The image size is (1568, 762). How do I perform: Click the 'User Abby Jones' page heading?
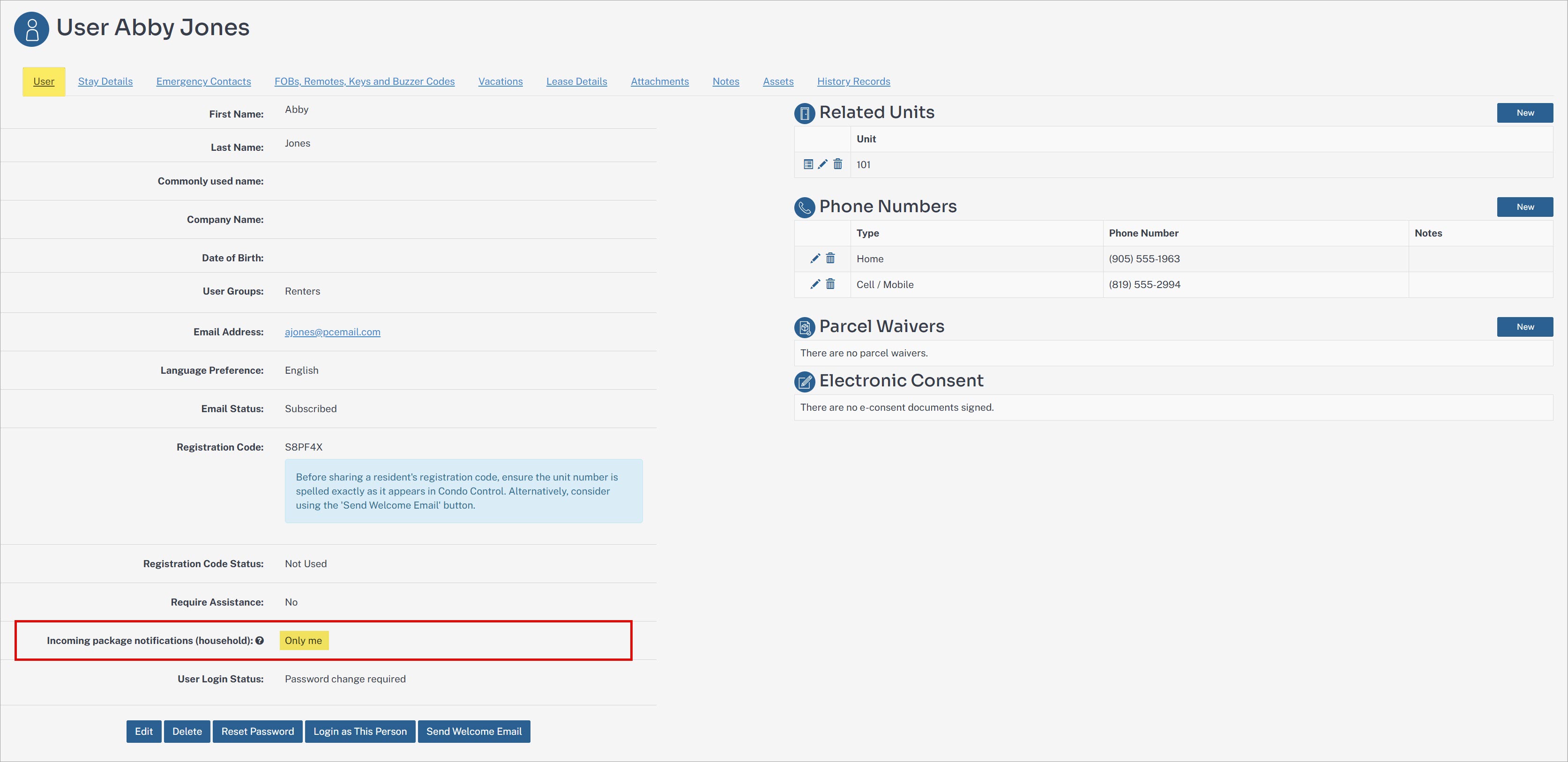click(x=153, y=27)
